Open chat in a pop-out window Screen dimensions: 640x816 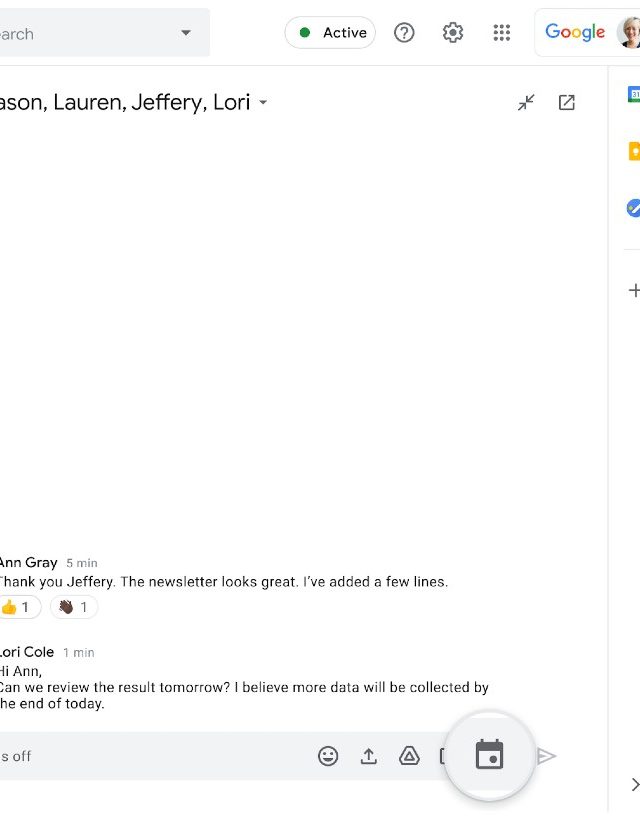point(567,102)
